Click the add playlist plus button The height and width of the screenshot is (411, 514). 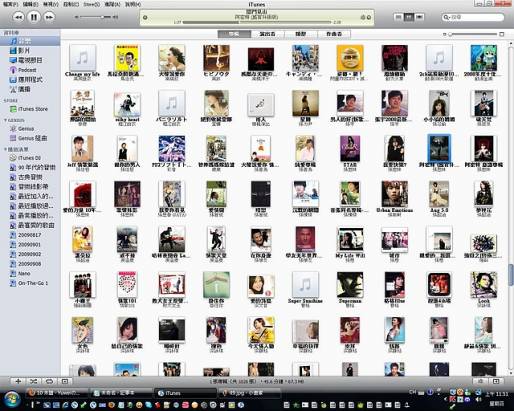(x=18, y=381)
